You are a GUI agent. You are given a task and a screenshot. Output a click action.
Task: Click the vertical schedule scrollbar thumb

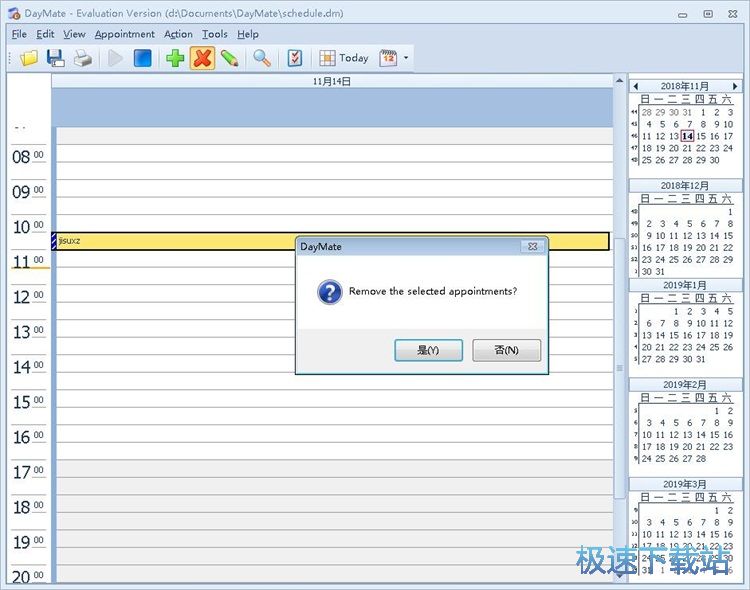(x=619, y=367)
